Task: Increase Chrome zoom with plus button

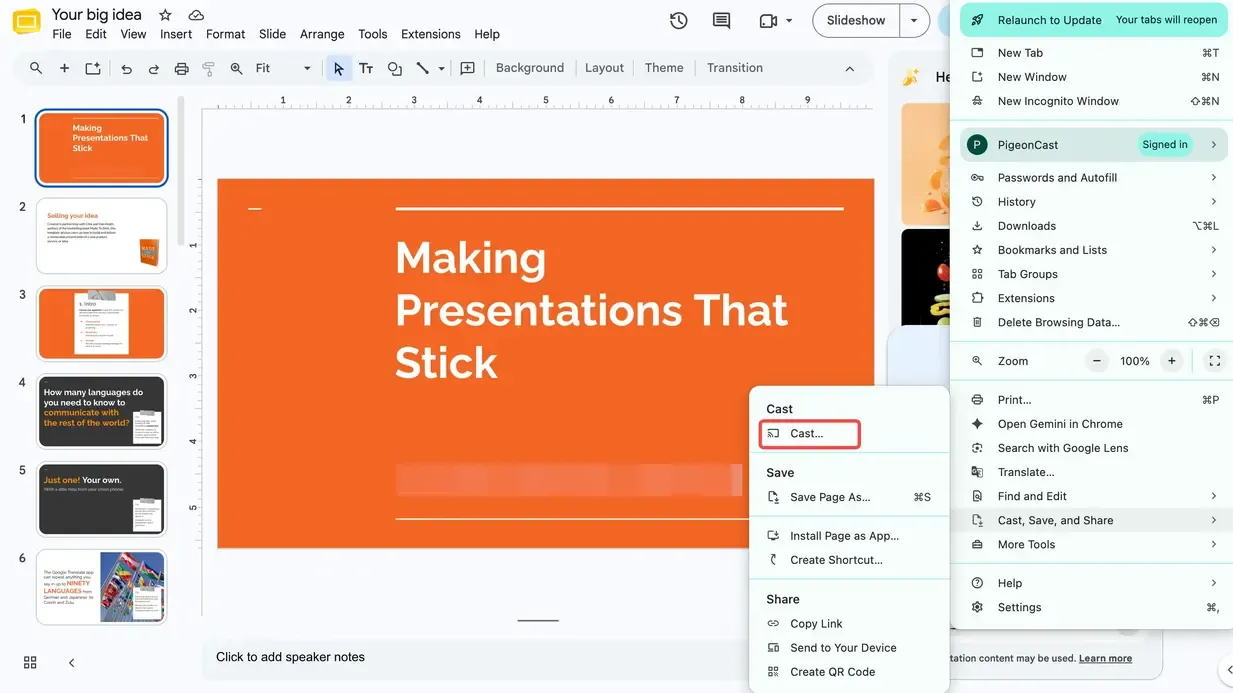Action: pyautogui.click(x=1172, y=361)
